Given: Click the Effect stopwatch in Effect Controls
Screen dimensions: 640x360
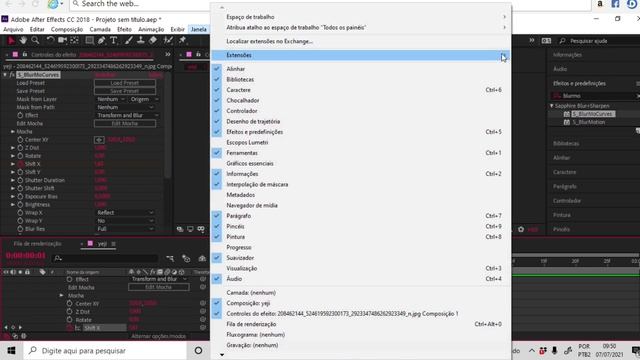Looking at the screenshot, I should (20, 116).
